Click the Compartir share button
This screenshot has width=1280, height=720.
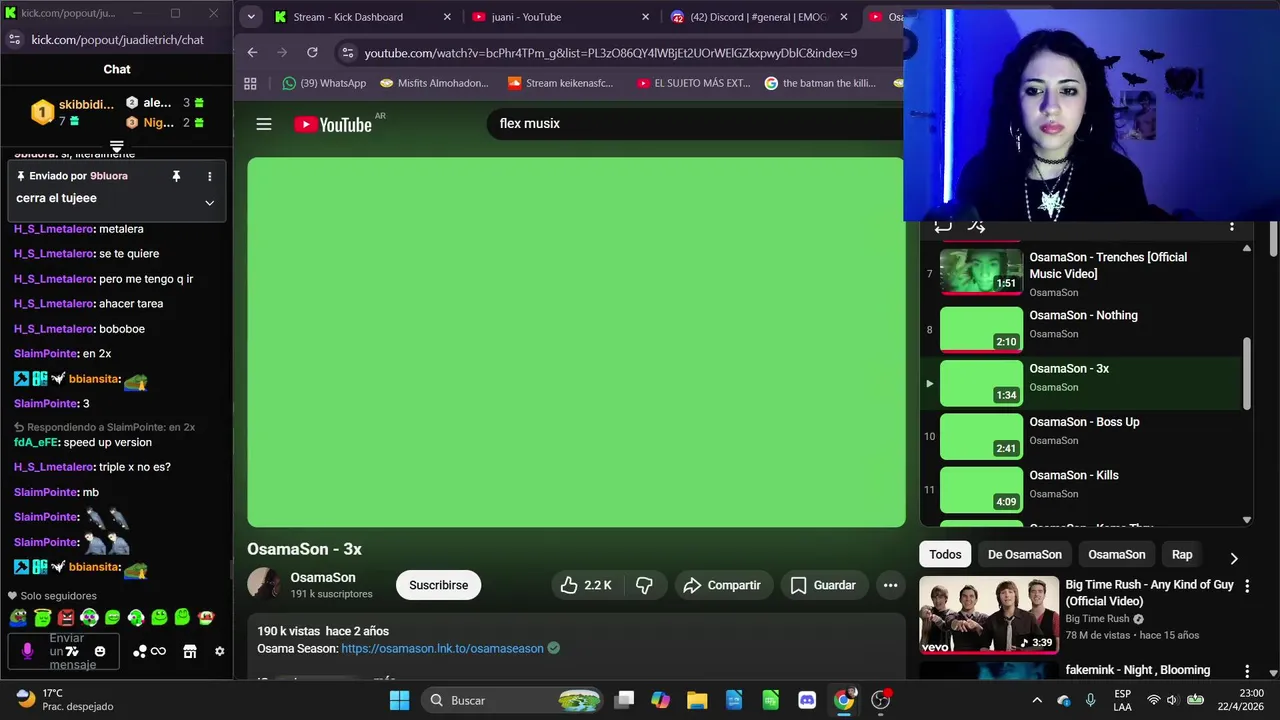[x=722, y=585]
